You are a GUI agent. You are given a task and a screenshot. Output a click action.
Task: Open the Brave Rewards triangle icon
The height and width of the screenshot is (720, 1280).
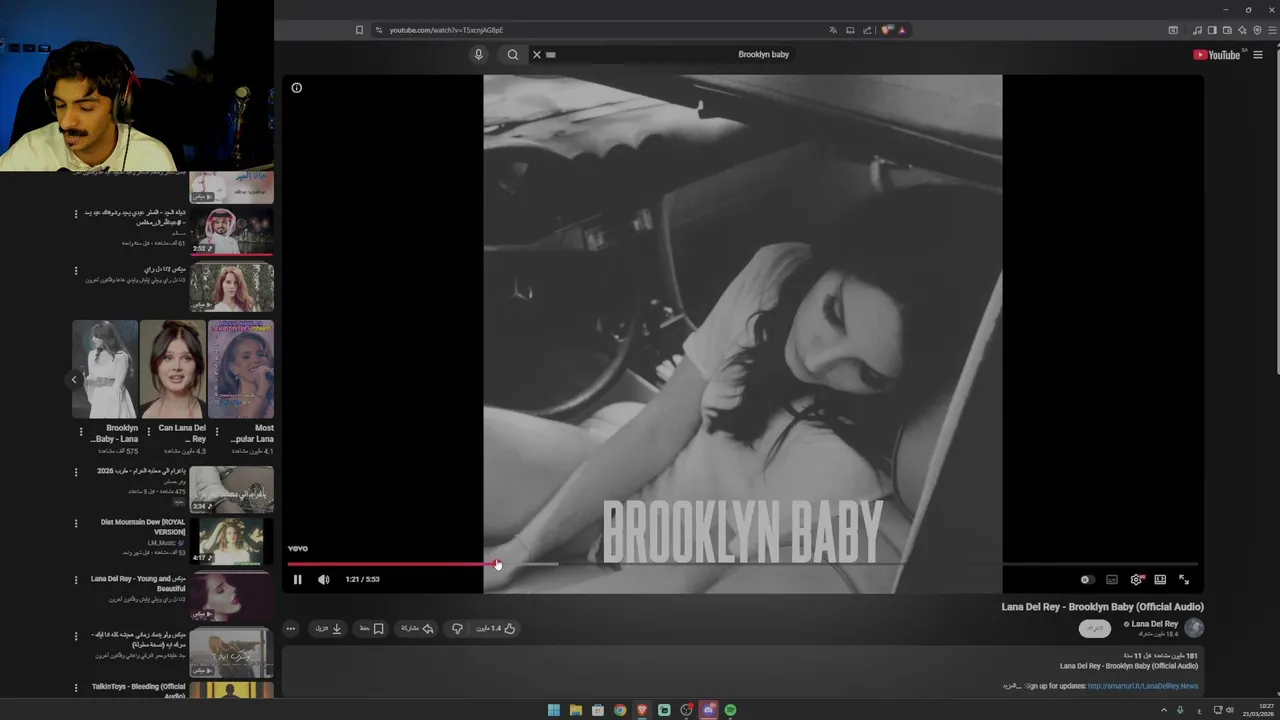click(902, 30)
